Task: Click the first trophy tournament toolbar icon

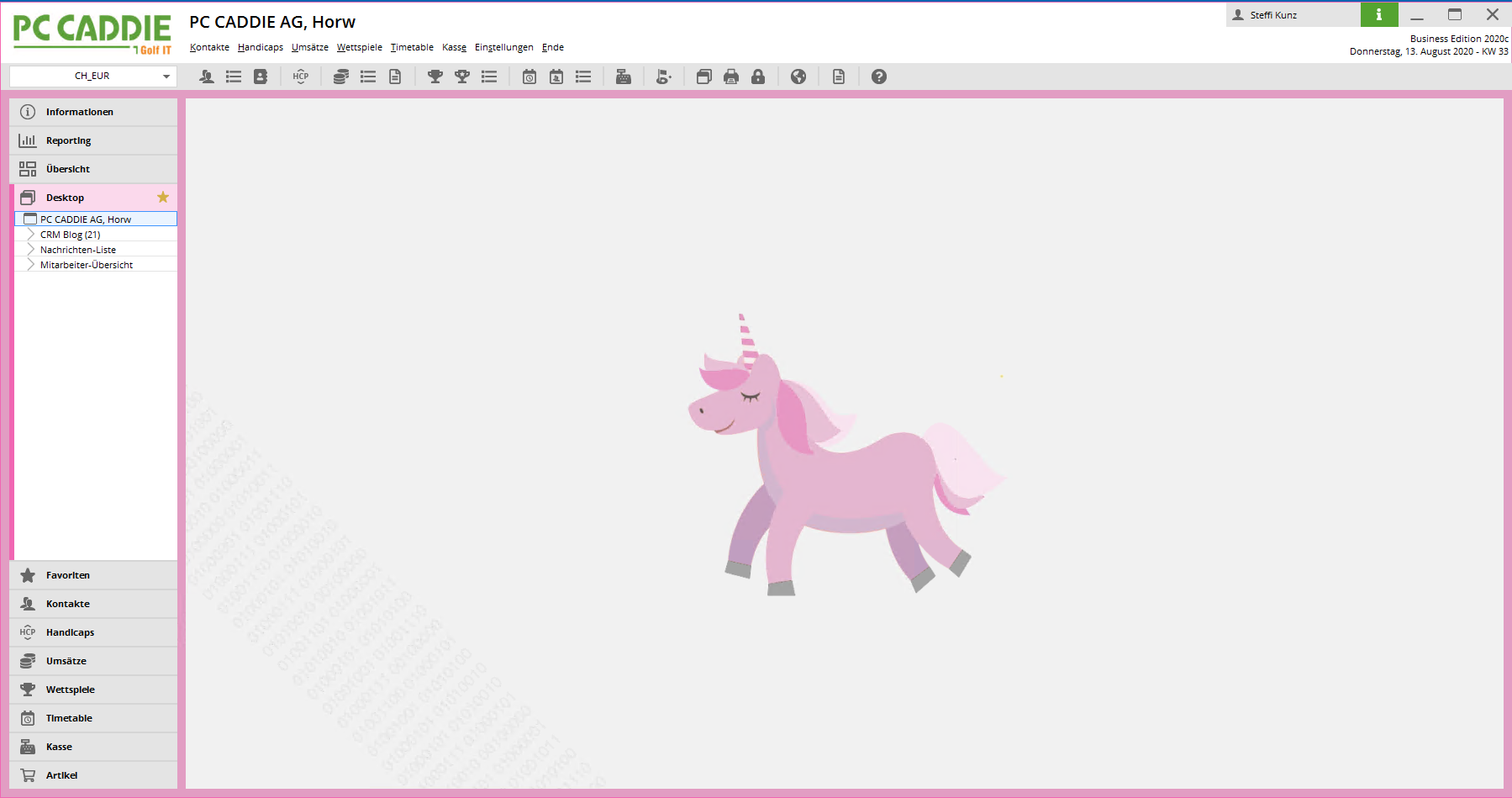Action: [435, 77]
